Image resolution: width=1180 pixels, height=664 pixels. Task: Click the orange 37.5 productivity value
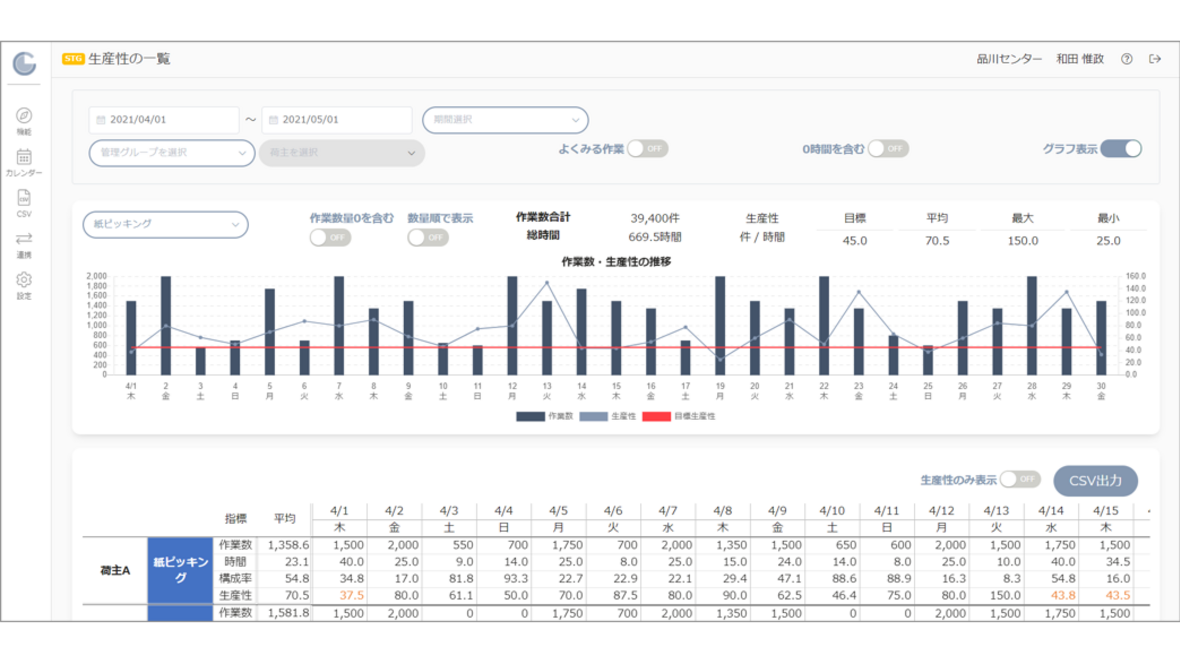click(351, 595)
